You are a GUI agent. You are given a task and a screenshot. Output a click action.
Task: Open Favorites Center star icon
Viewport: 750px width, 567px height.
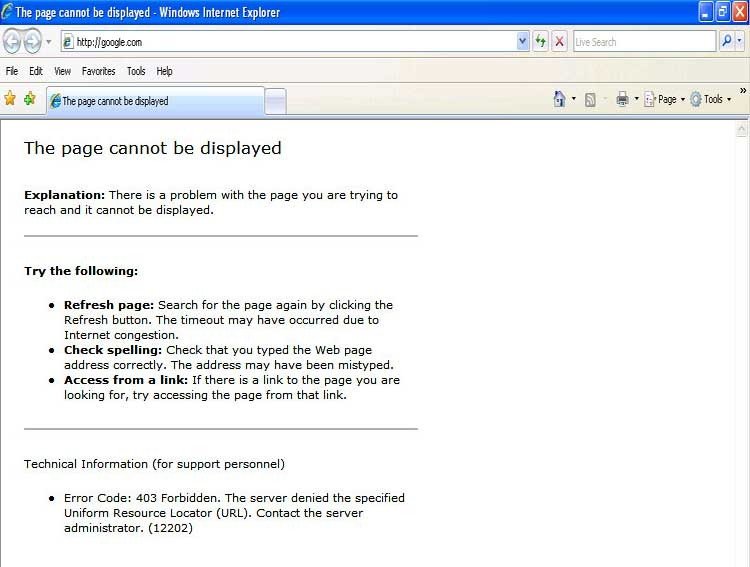(x=10, y=98)
